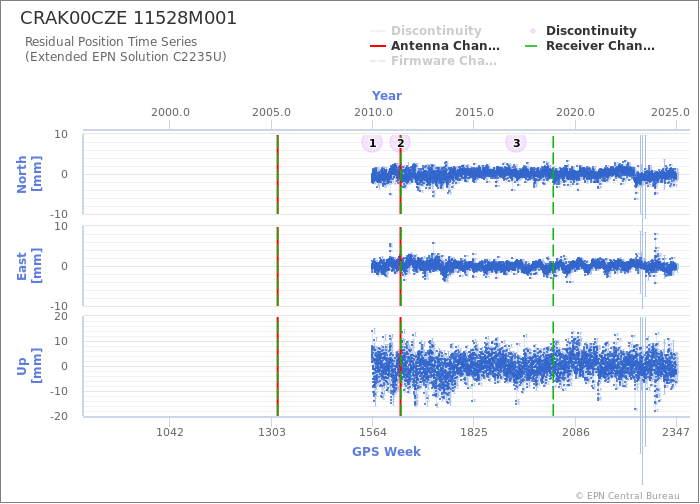Click GPS week 1825 tick label
The image size is (700, 504).
click(x=474, y=432)
